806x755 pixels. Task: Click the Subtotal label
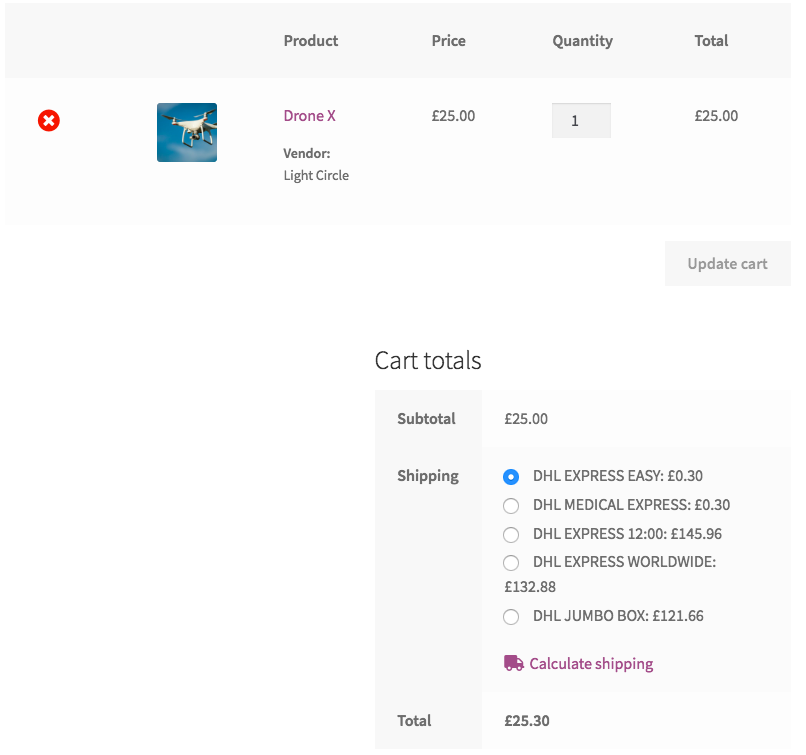(426, 419)
